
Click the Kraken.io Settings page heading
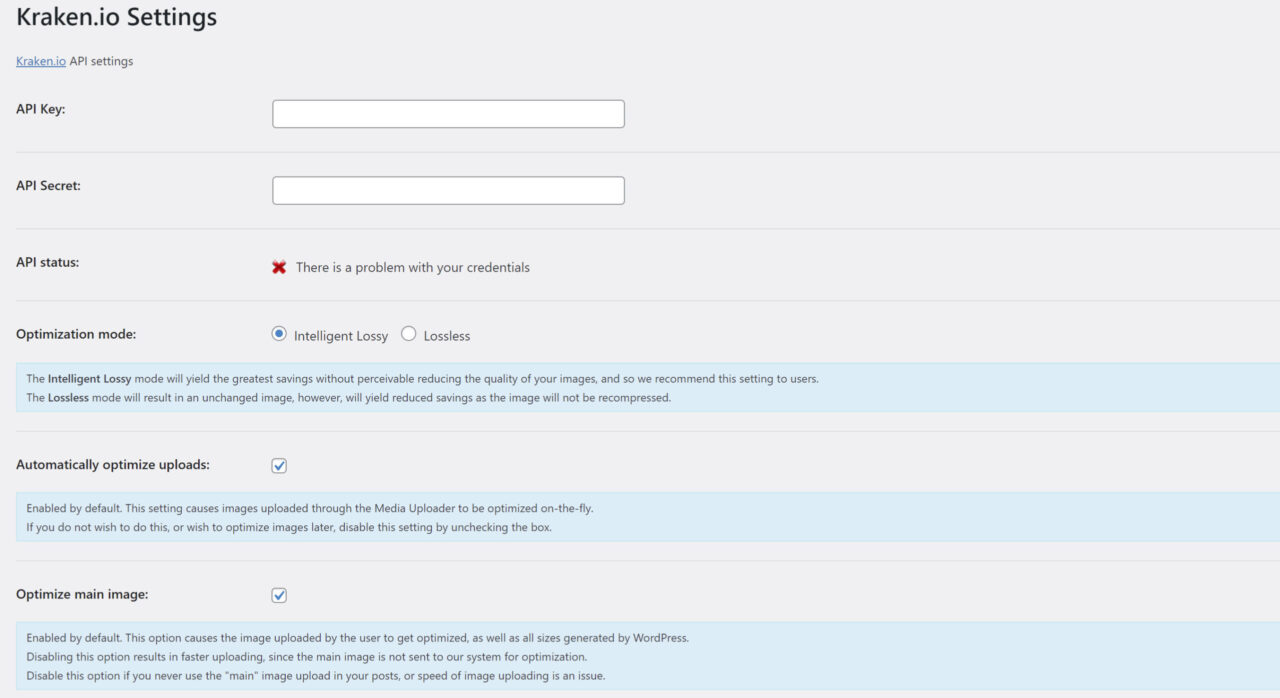pyautogui.click(x=116, y=17)
